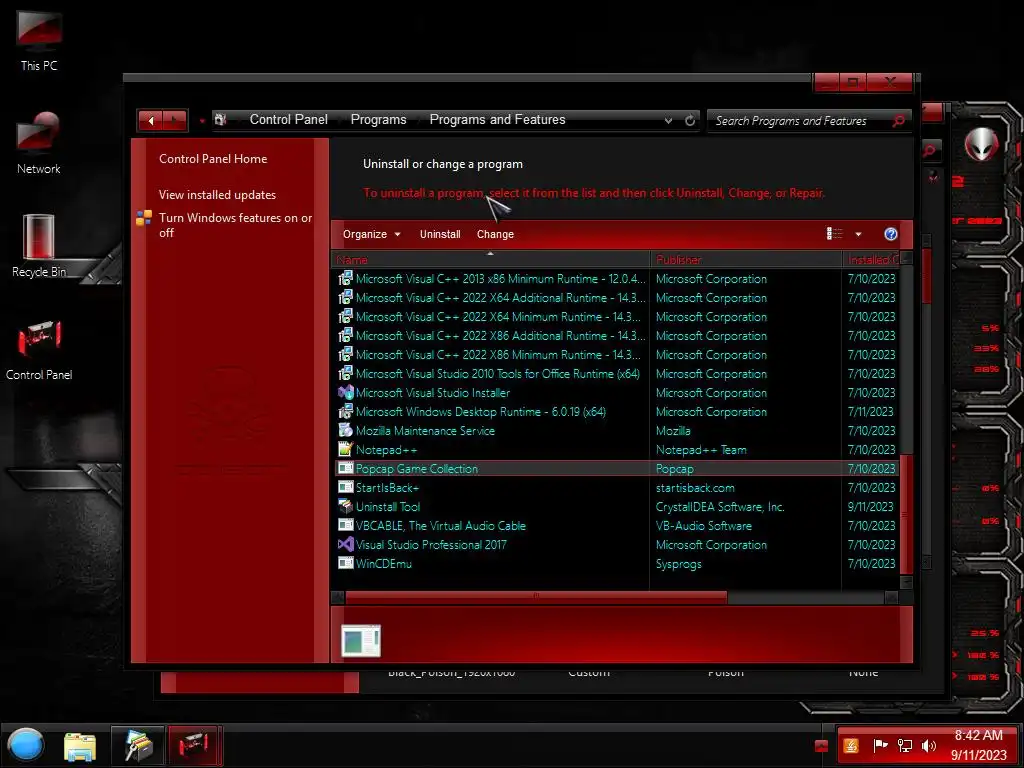
Task: Select Popcap Game Collection row
Action: pos(616,468)
